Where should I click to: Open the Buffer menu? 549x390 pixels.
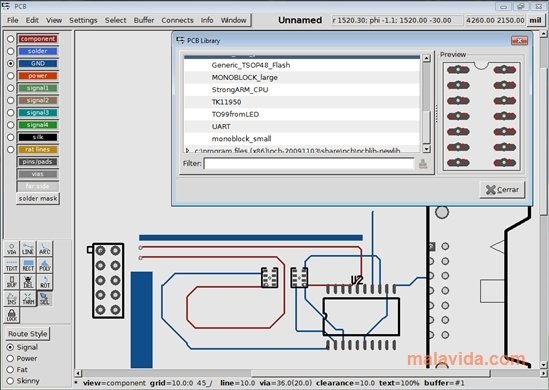coord(144,20)
